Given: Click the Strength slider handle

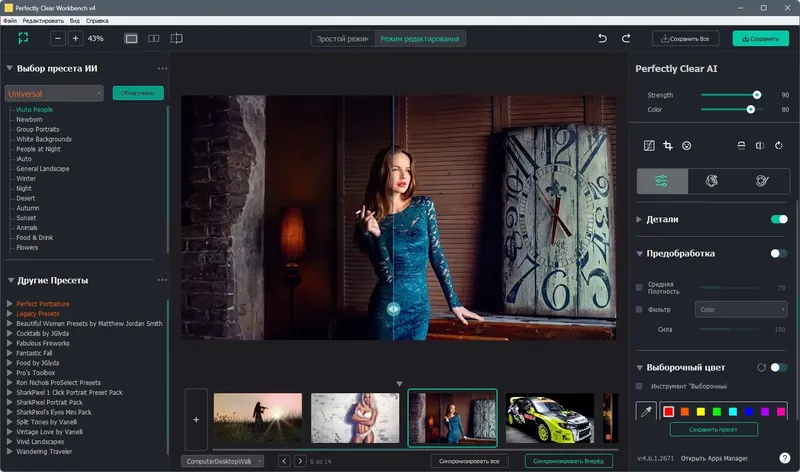Looking at the screenshot, I should pos(756,95).
